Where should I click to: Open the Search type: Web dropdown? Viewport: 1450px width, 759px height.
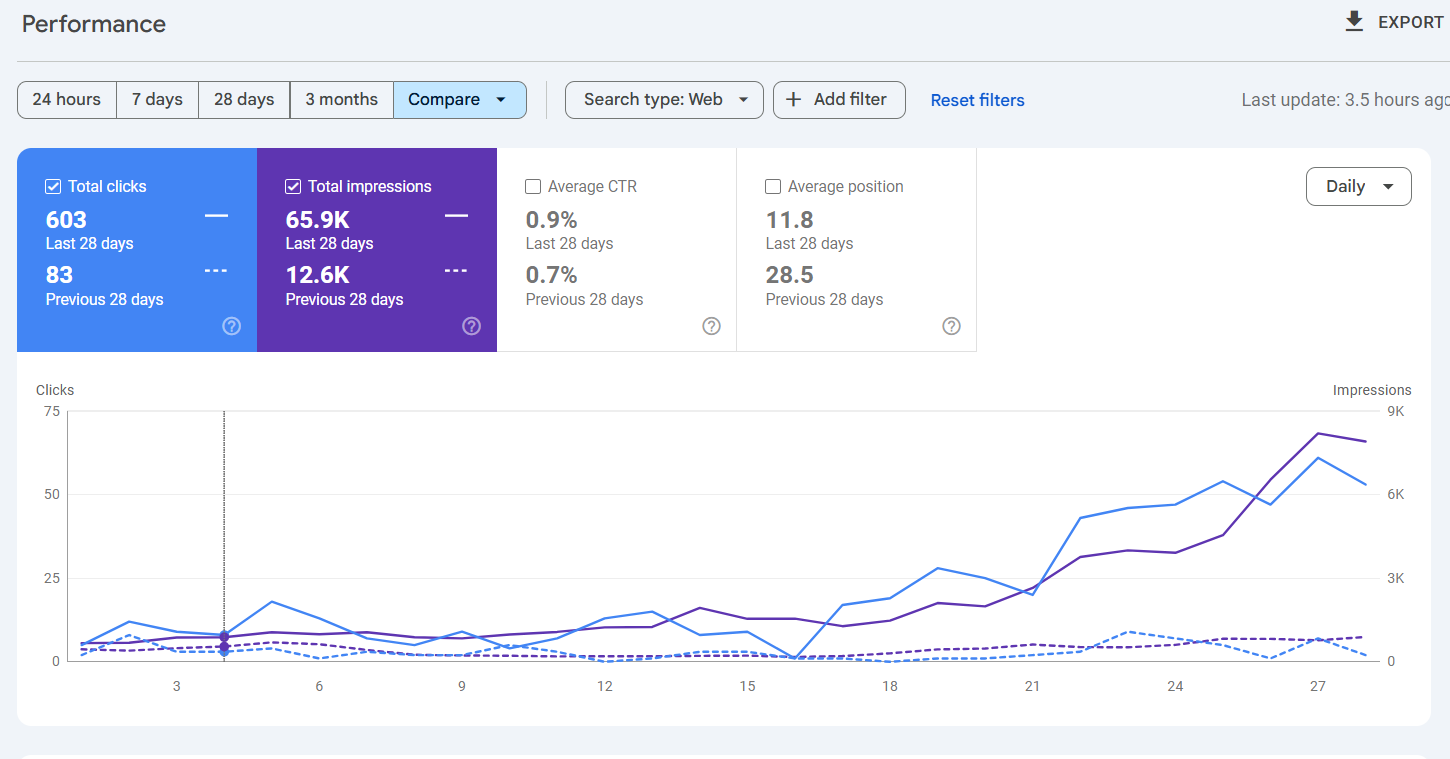coord(664,100)
